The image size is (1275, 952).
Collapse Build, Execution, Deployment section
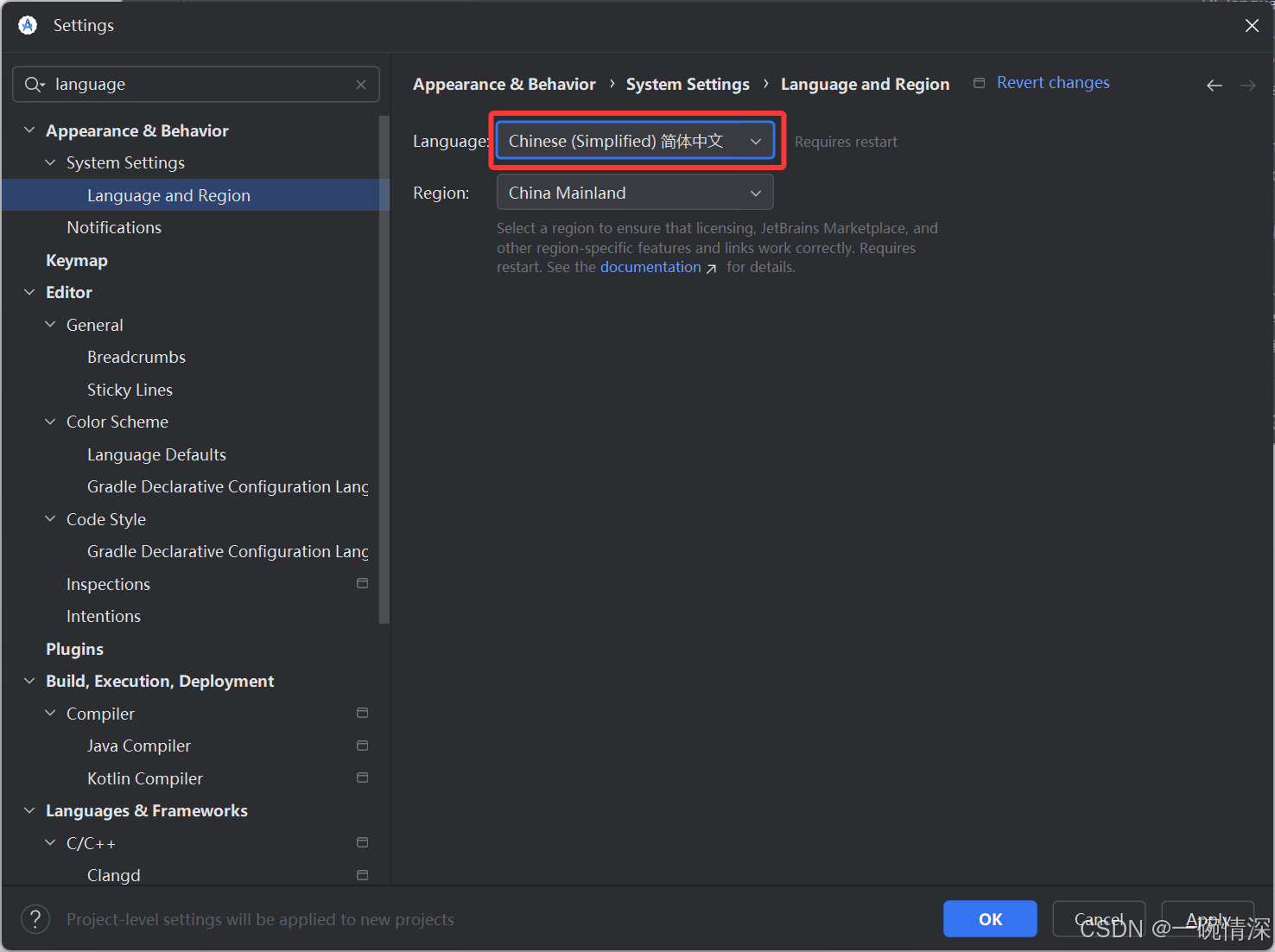click(29, 681)
